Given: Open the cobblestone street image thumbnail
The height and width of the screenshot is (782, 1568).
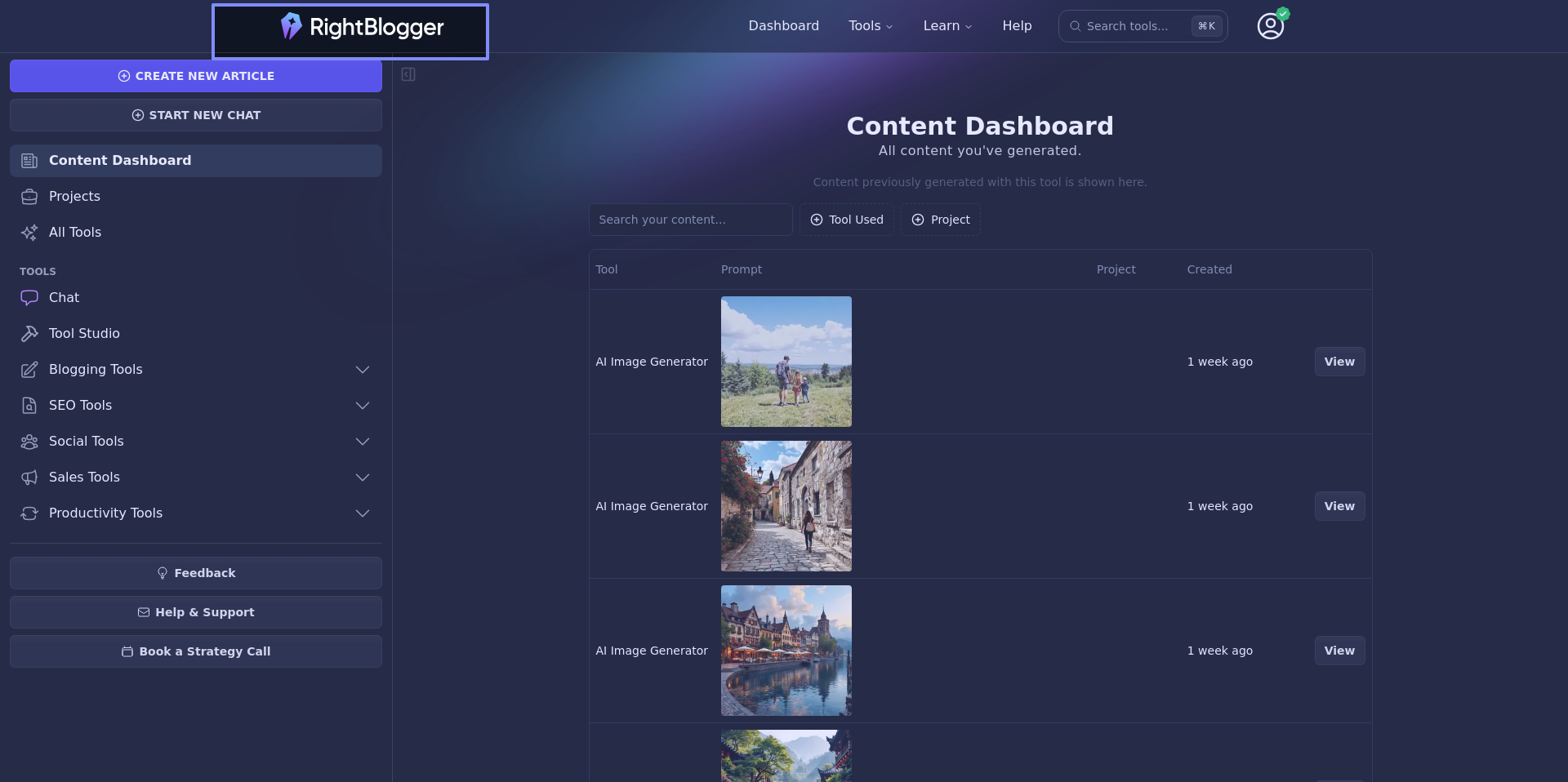Looking at the screenshot, I should [786, 506].
